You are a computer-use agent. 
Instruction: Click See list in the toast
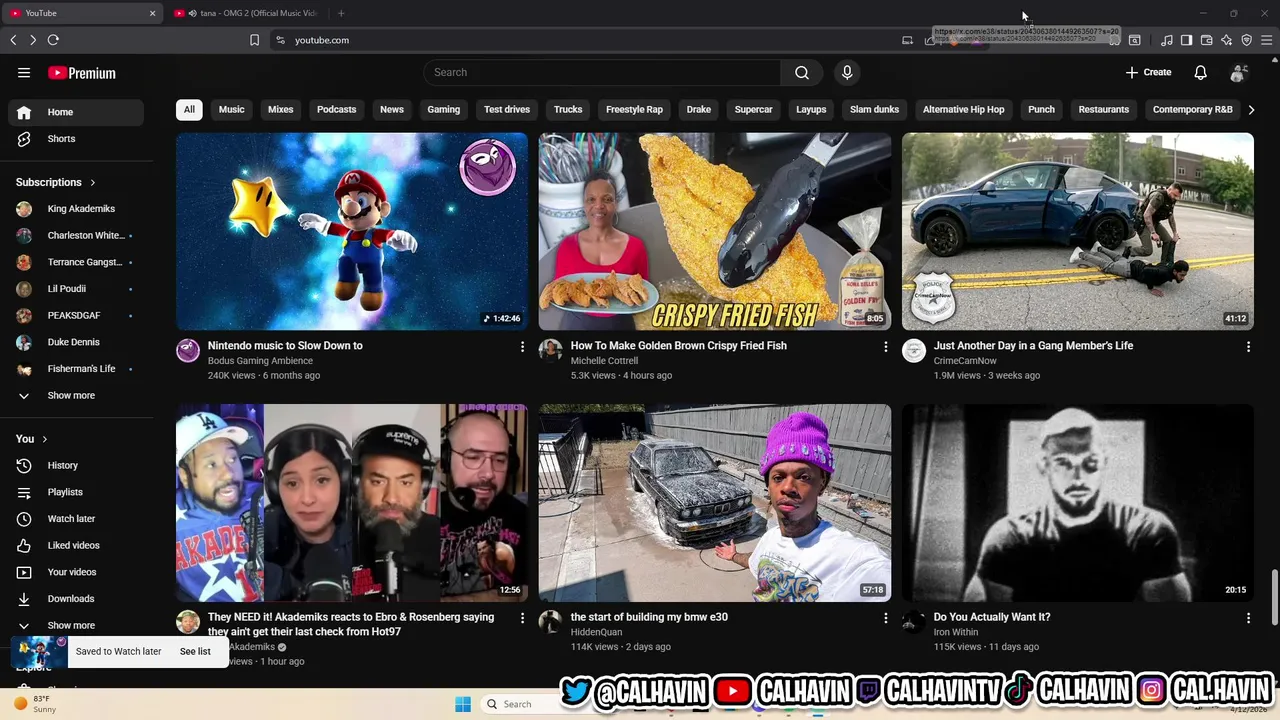195,651
